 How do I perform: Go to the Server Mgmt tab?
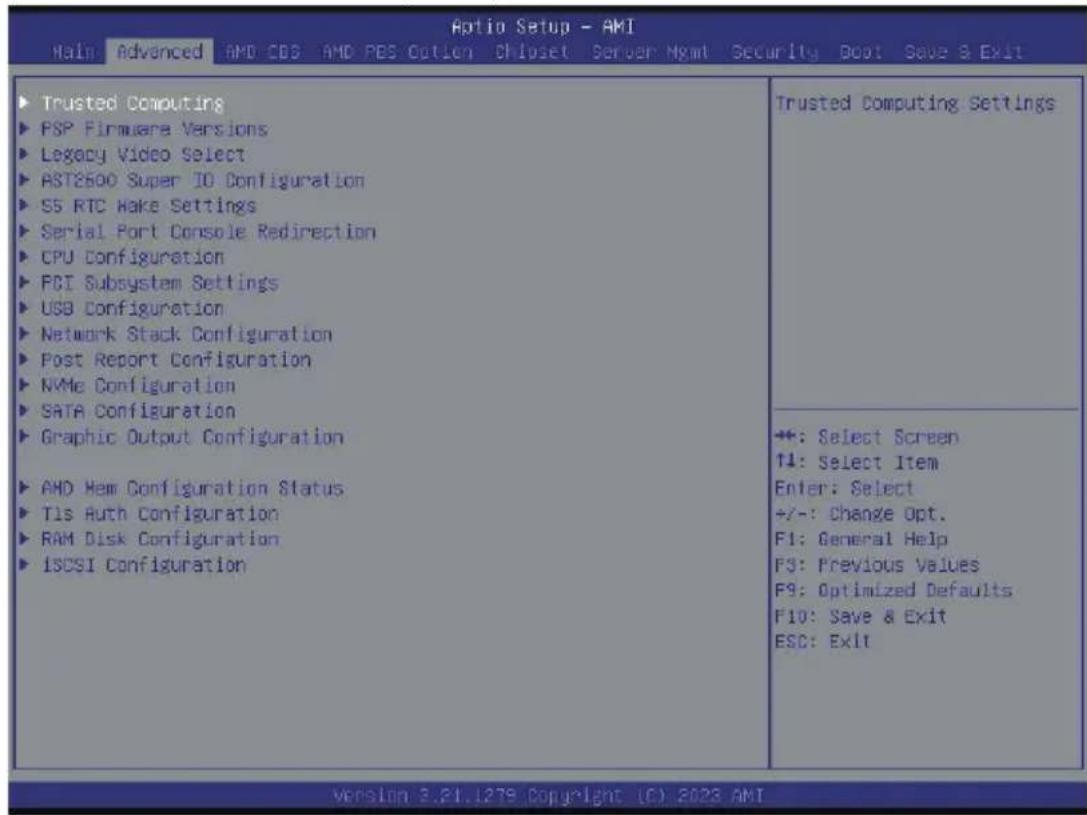coord(650,52)
